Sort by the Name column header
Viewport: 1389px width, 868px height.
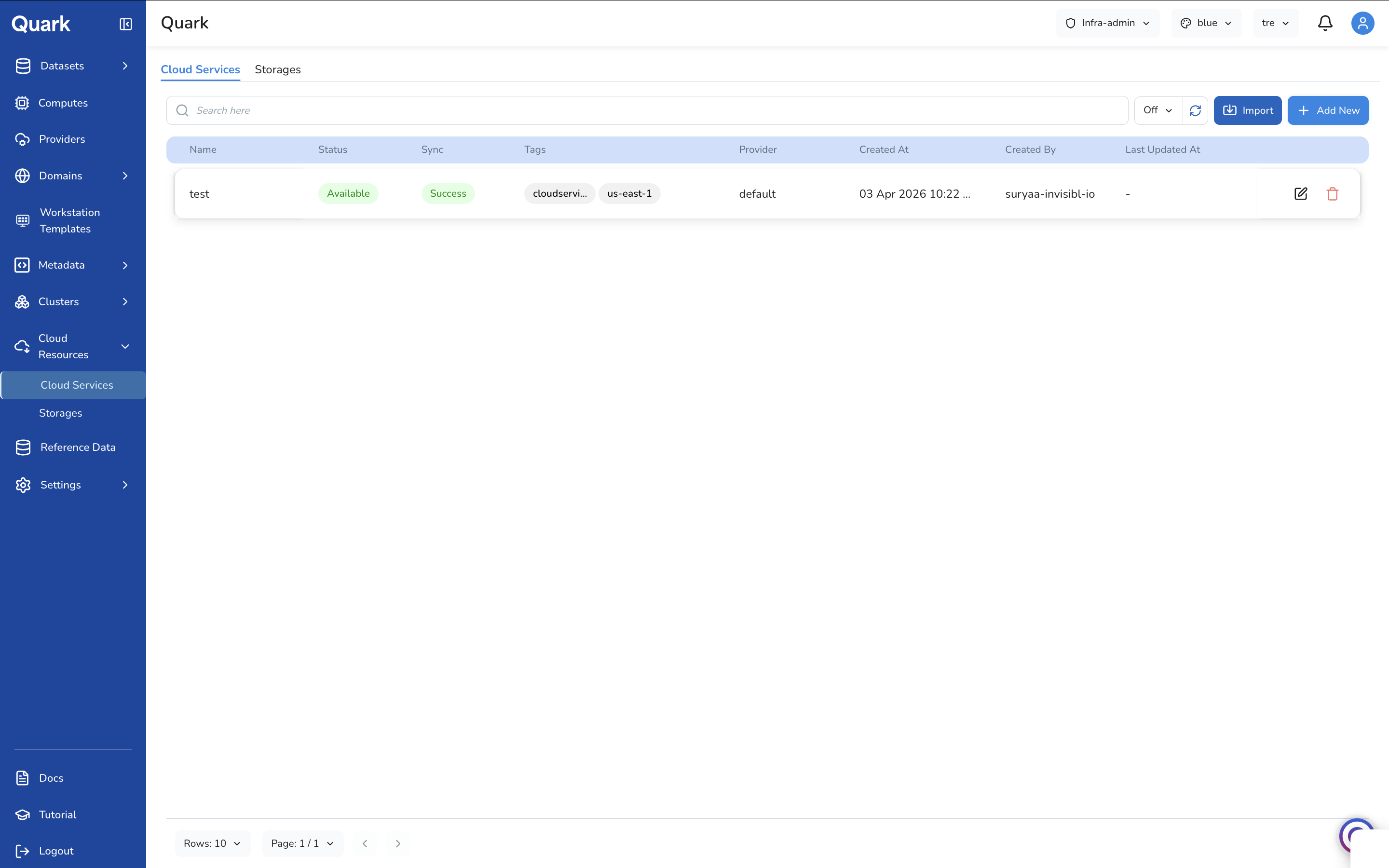pos(203,150)
